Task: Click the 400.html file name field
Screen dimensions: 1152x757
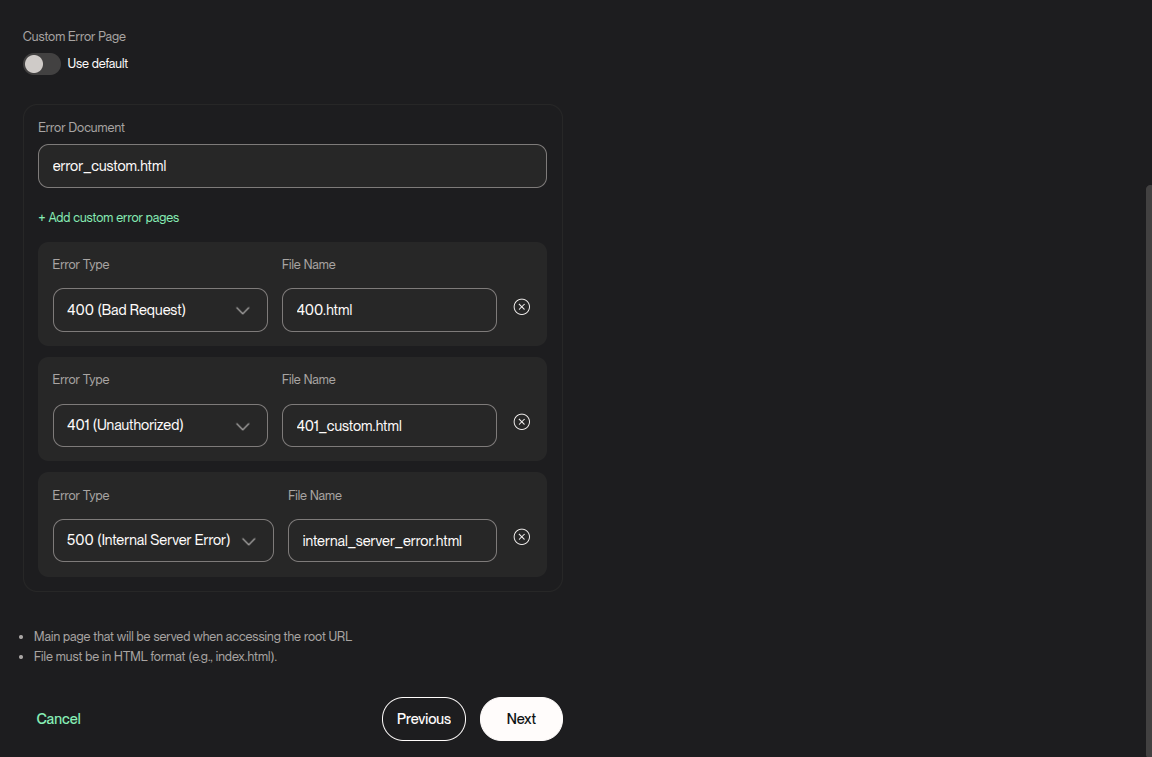Action: point(389,310)
